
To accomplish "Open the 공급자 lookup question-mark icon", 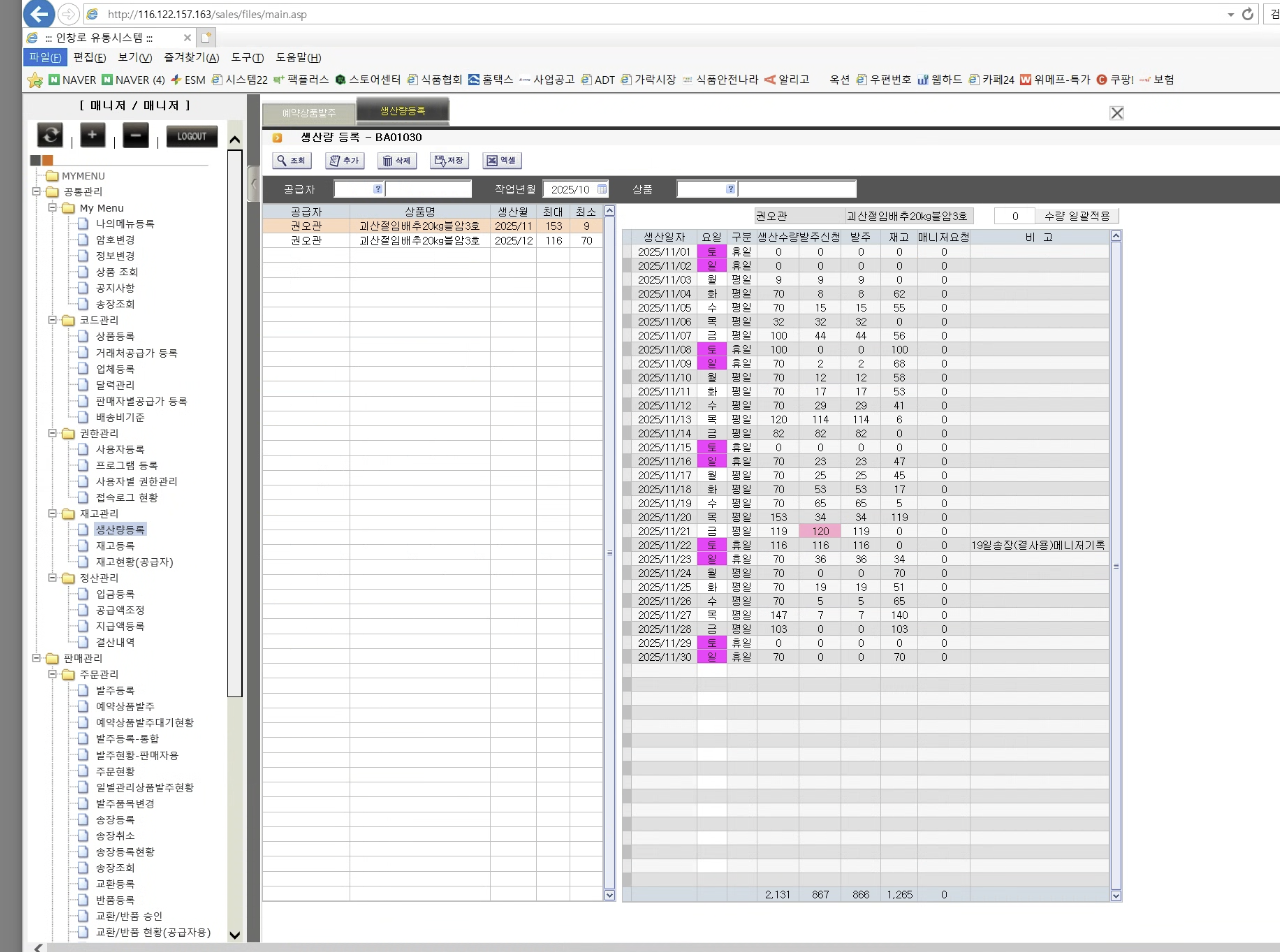I will (378, 189).
